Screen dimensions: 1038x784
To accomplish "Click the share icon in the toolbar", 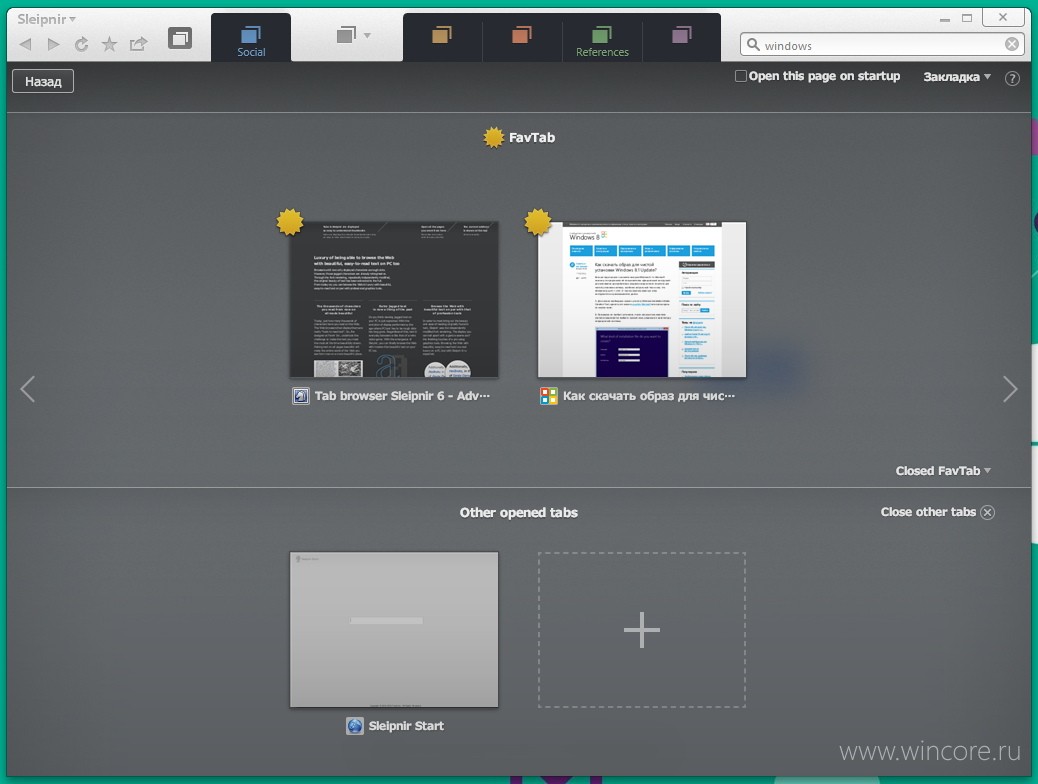I will [x=138, y=44].
